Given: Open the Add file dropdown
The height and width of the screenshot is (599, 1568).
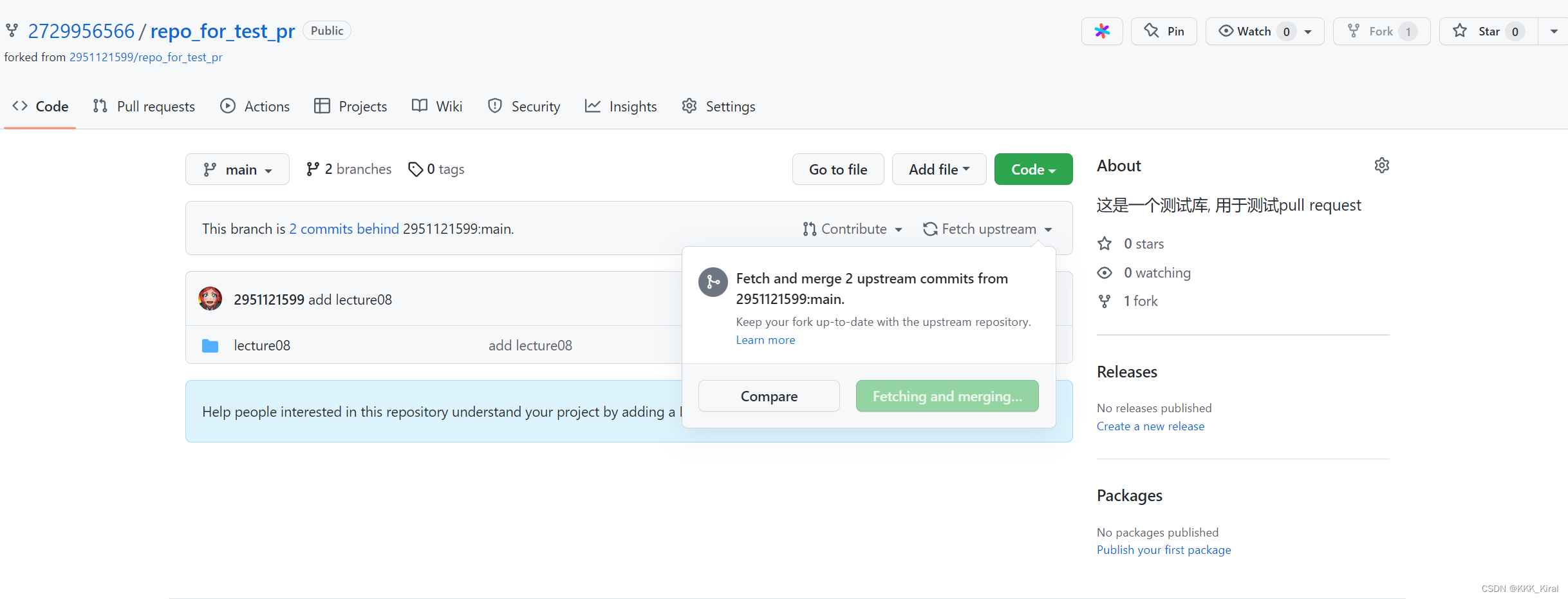Looking at the screenshot, I should [x=939, y=169].
